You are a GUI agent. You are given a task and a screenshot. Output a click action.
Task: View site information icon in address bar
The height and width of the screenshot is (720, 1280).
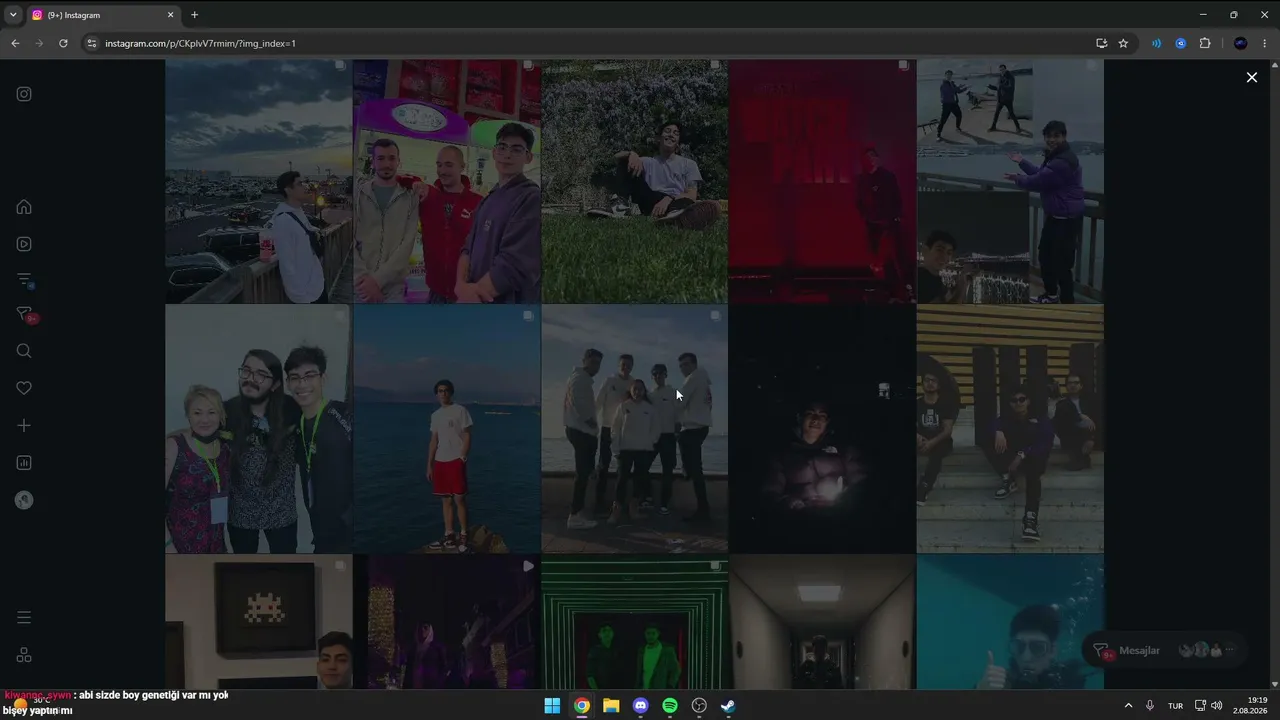(x=92, y=43)
